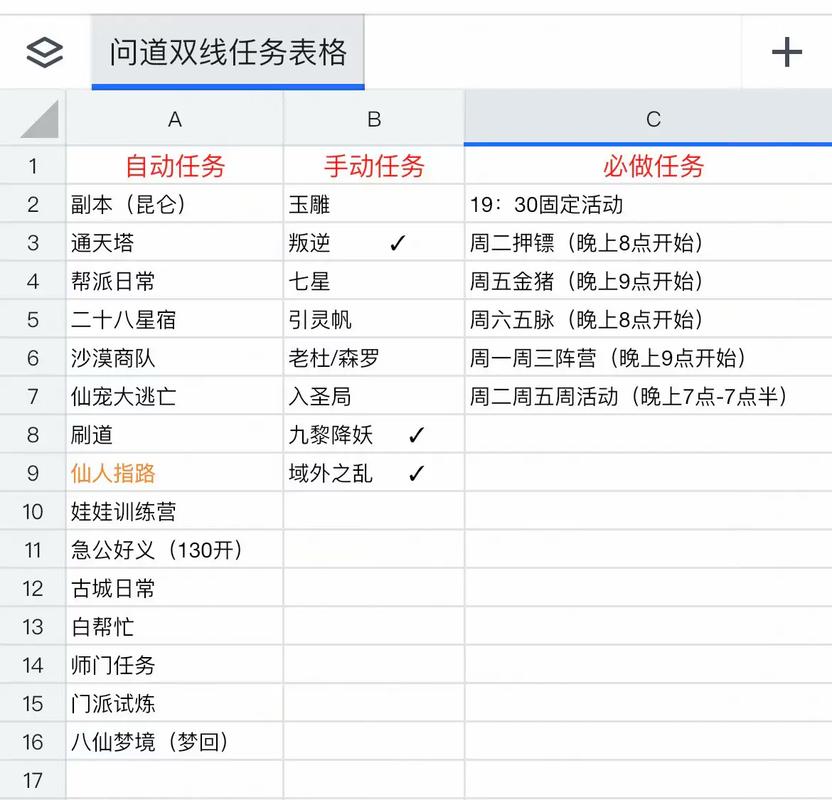Viewport: 832px width, 800px height.
Task: Select cell 副本（昆仑）
Action: pos(175,204)
